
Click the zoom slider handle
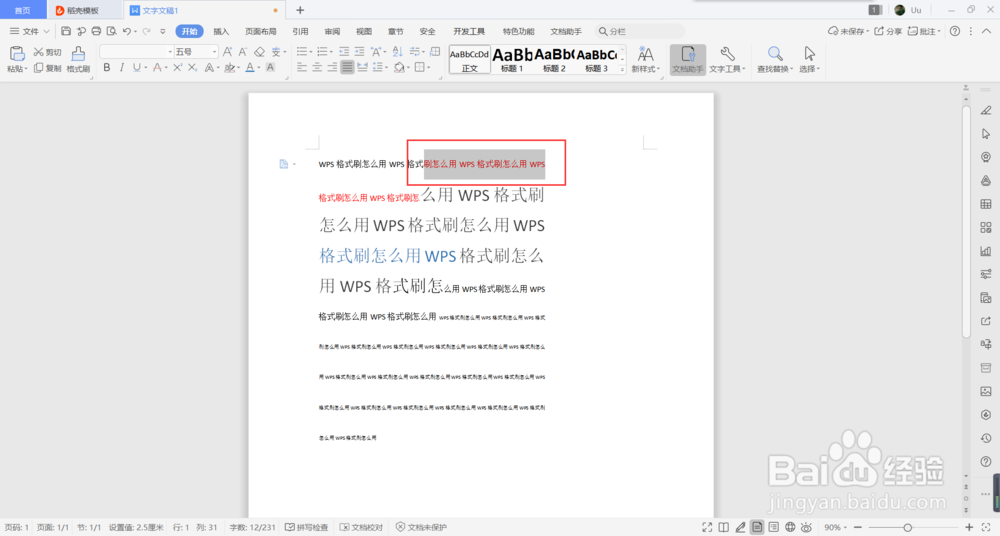908,527
